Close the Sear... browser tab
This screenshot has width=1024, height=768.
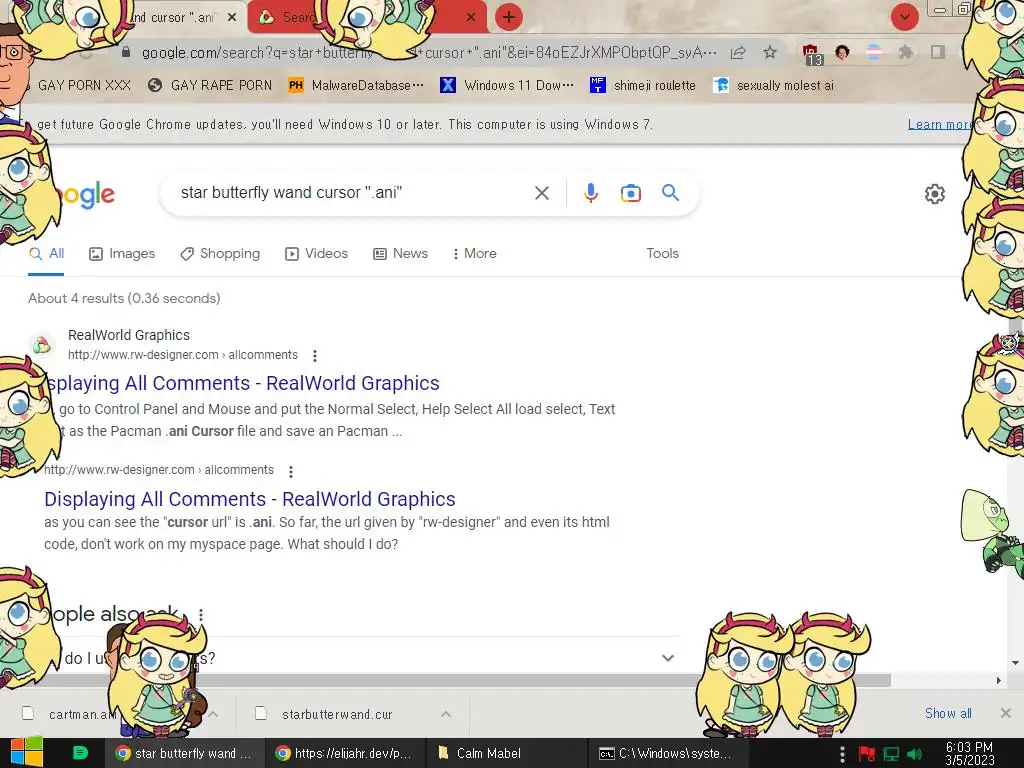coord(471,17)
